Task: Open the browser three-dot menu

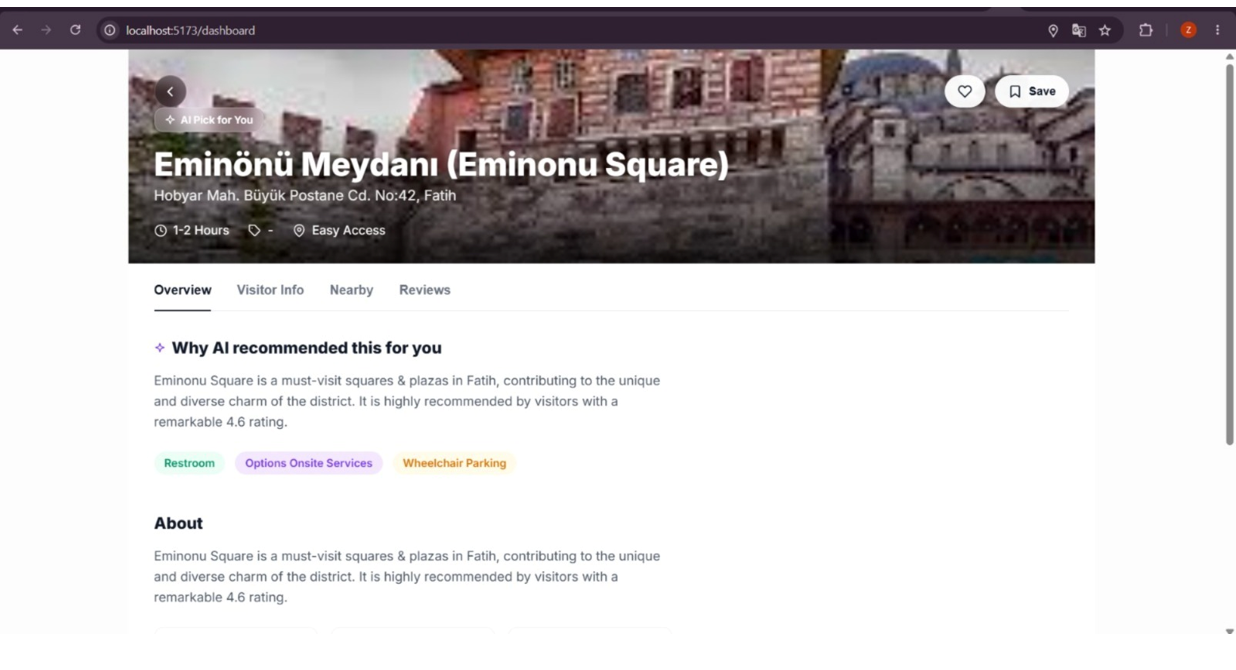Action: pyautogui.click(x=1217, y=30)
